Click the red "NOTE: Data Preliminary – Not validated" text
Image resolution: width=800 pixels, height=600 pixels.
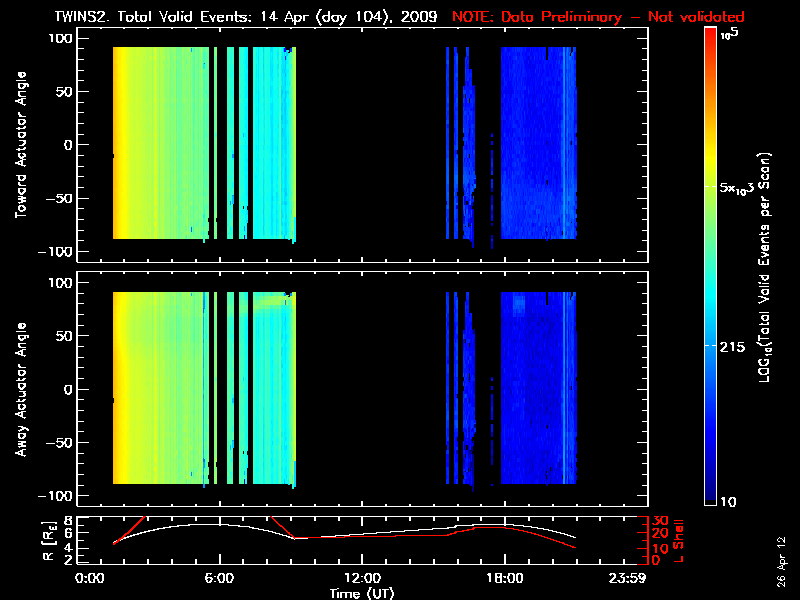click(598, 17)
